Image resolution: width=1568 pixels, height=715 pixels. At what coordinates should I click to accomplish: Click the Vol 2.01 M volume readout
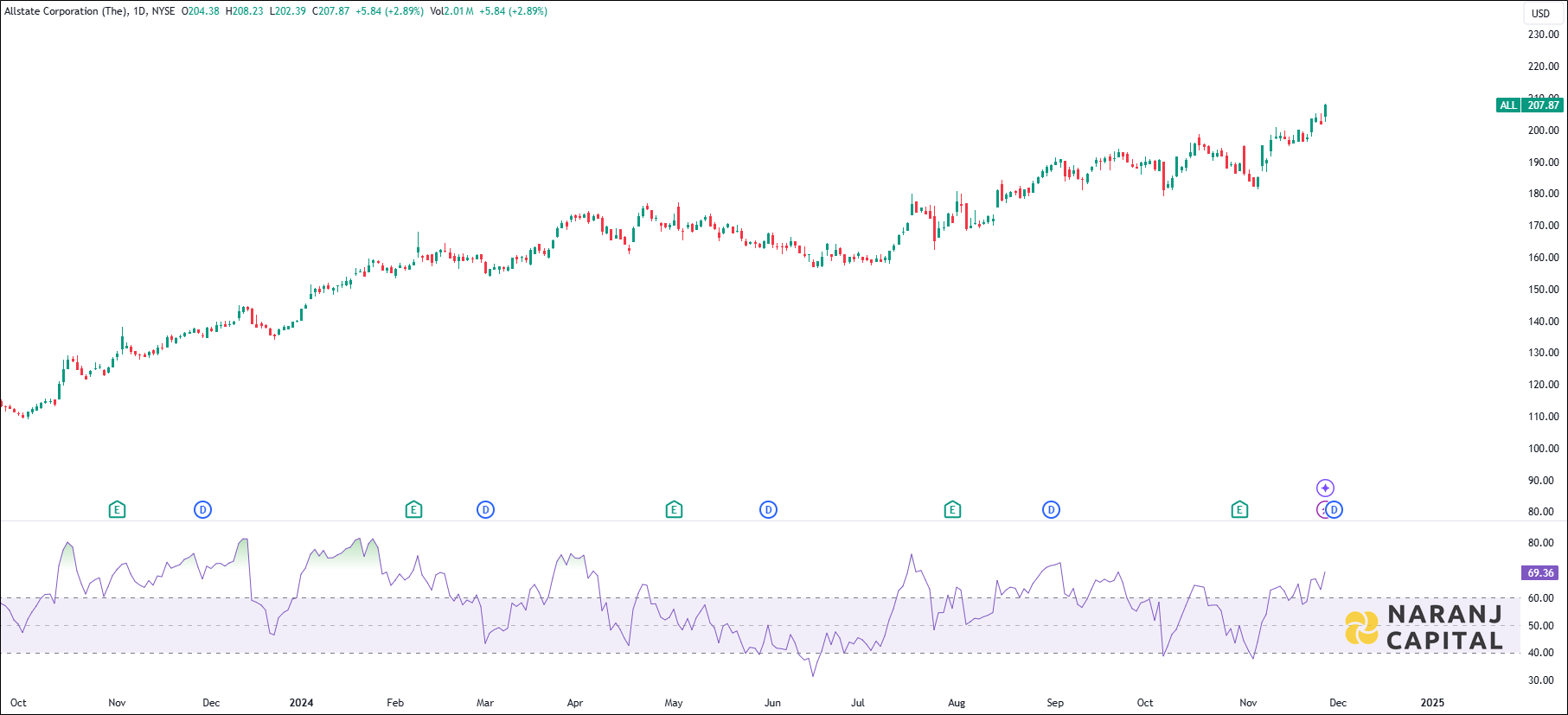click(x=451, y=11)
